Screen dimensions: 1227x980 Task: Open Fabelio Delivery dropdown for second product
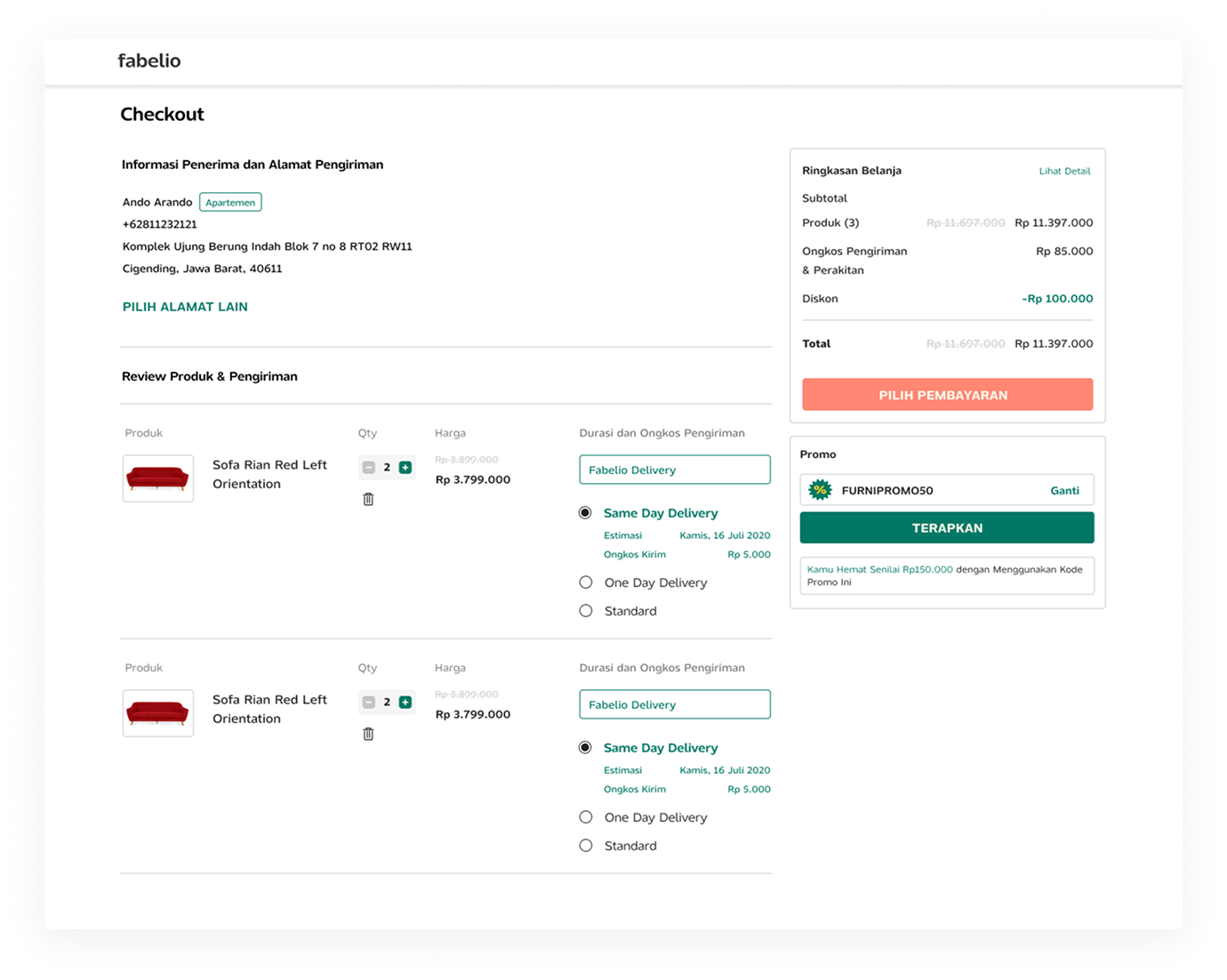tap(674, 704)
